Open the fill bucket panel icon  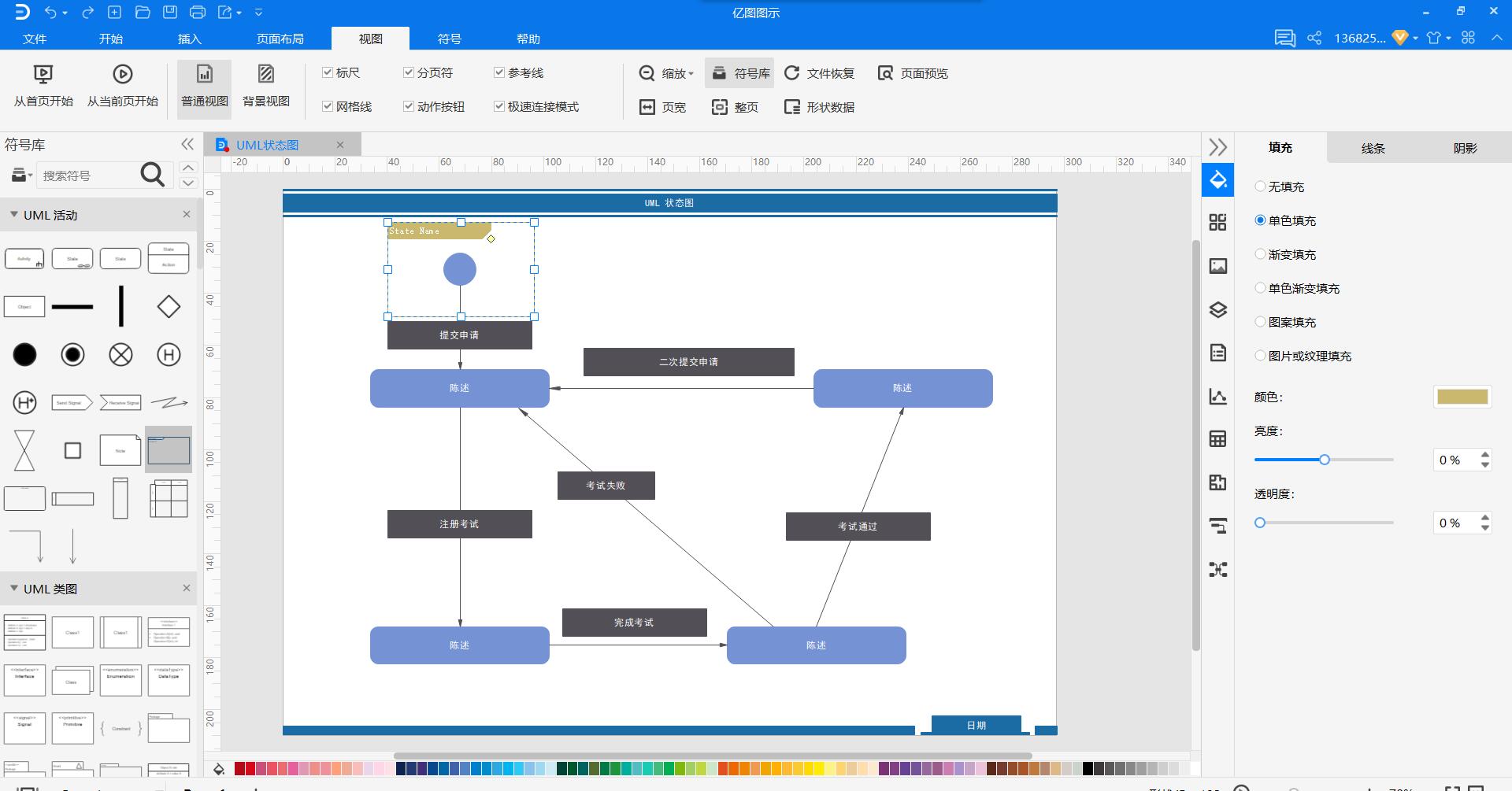[x=1218, y=180]
